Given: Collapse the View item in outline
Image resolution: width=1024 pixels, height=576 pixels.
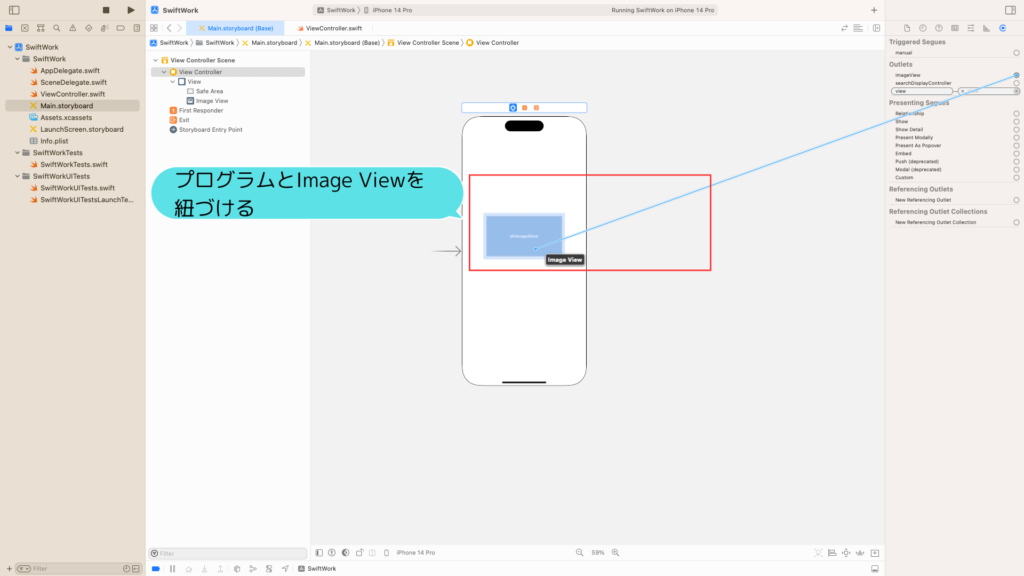Looking at the screenshot, I should pyautogui.click(x=172, y=82).
